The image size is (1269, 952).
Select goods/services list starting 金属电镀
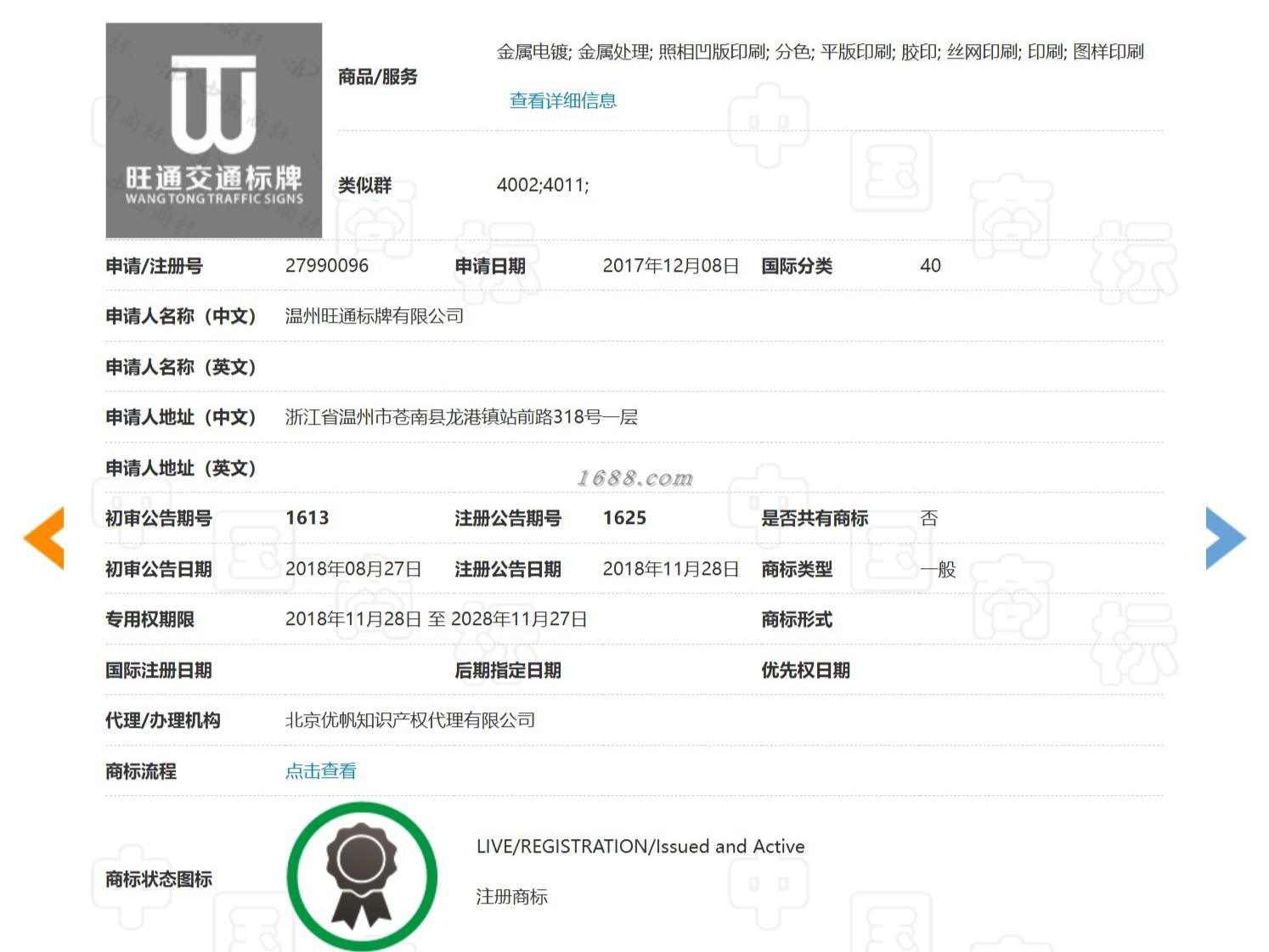tap(821, 52)
